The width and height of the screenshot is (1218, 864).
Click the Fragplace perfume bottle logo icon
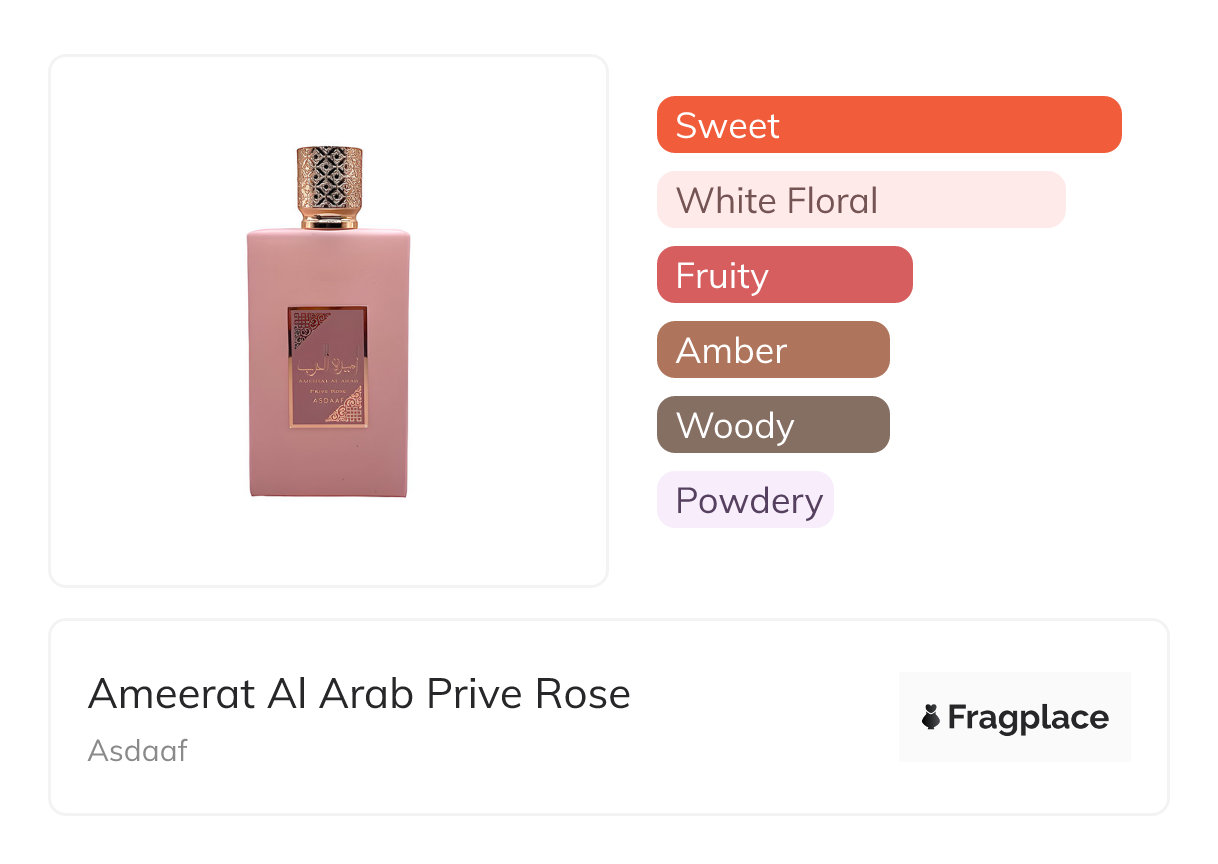[x=931, y=717]
